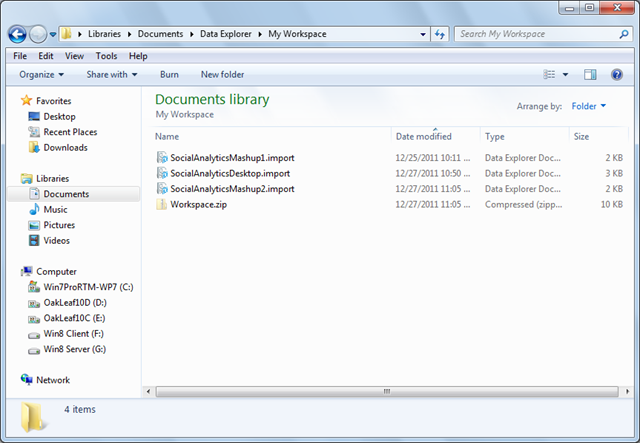Open address bar history dropdown
This screenshot has height=443, width=640.
coord(423,34)
